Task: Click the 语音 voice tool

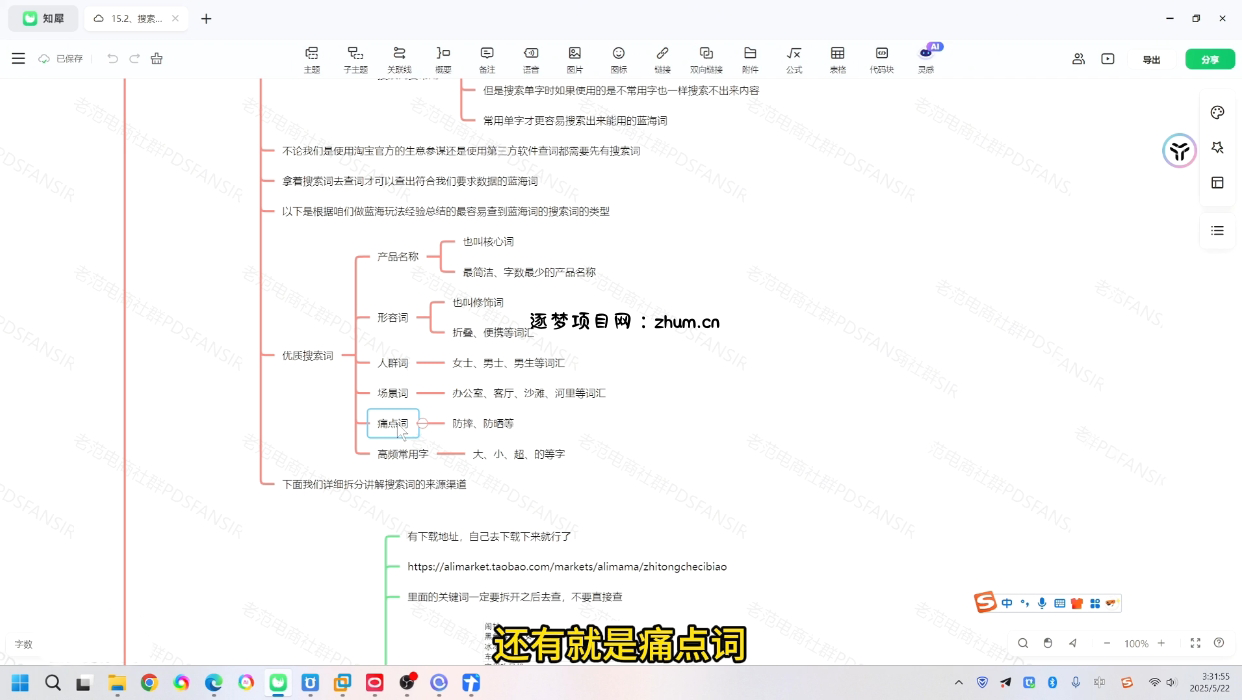Action: [x=531, y=60]
